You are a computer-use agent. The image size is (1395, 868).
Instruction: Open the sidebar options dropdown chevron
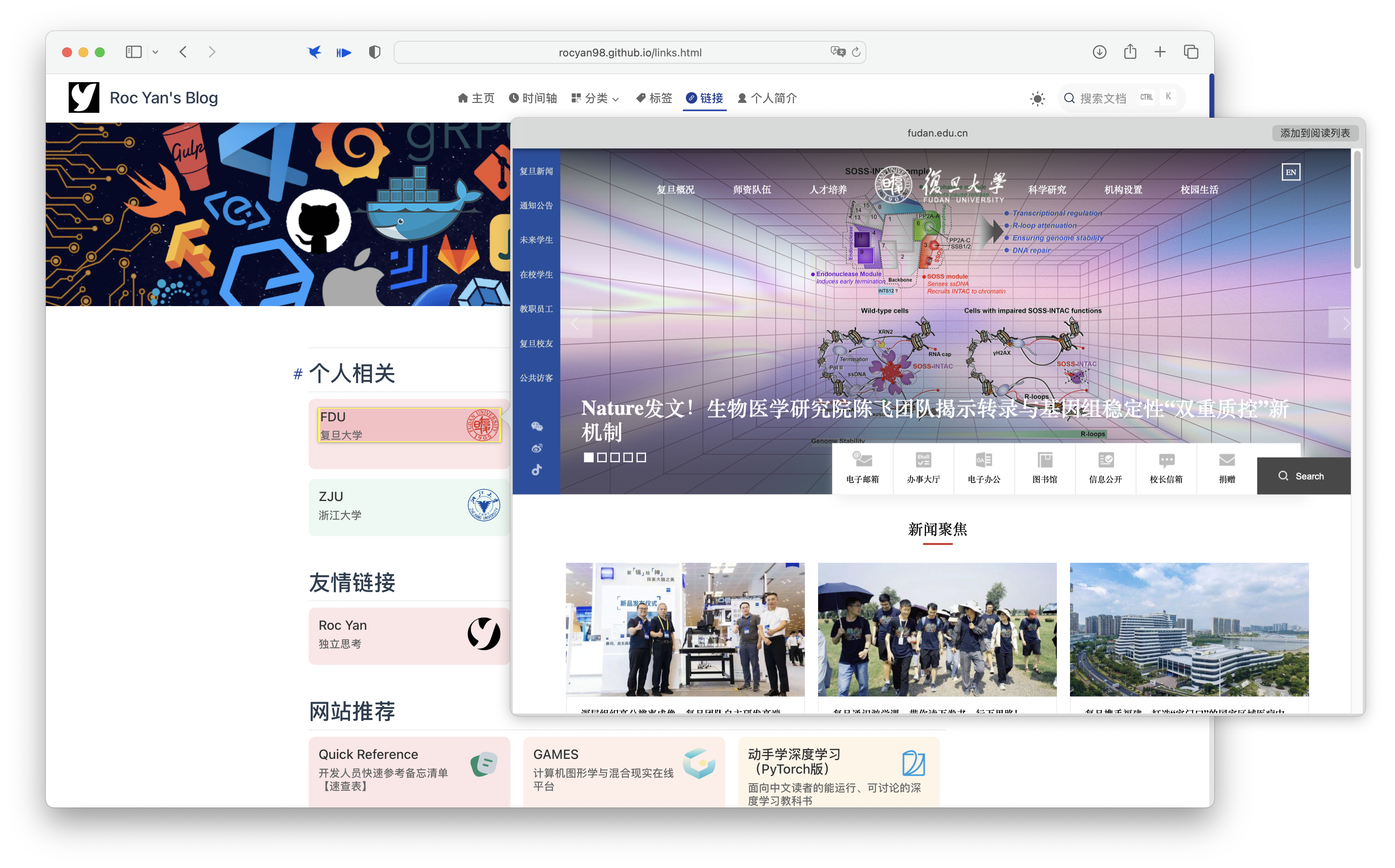[155, 52]
